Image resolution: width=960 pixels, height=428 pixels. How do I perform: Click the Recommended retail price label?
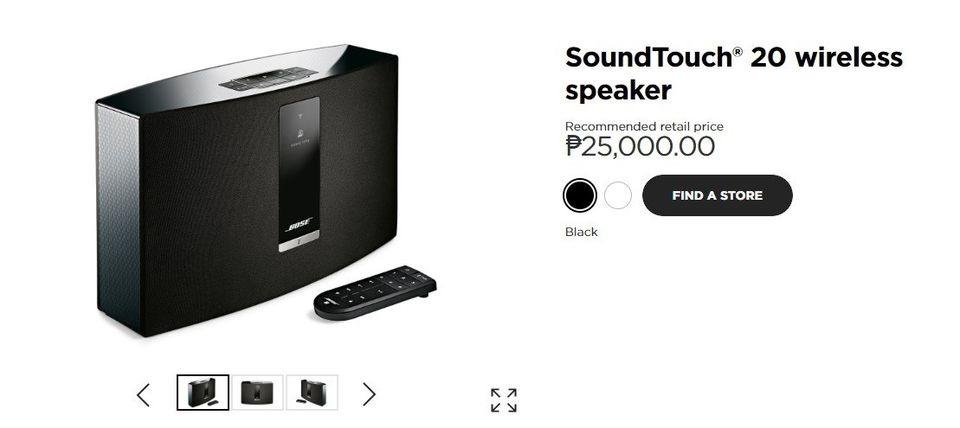(x=644, y=126)
